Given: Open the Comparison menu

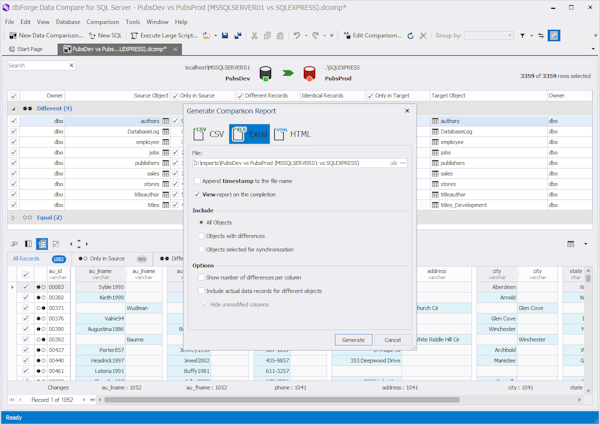Looking at the screenshot, I should [103, 22].
